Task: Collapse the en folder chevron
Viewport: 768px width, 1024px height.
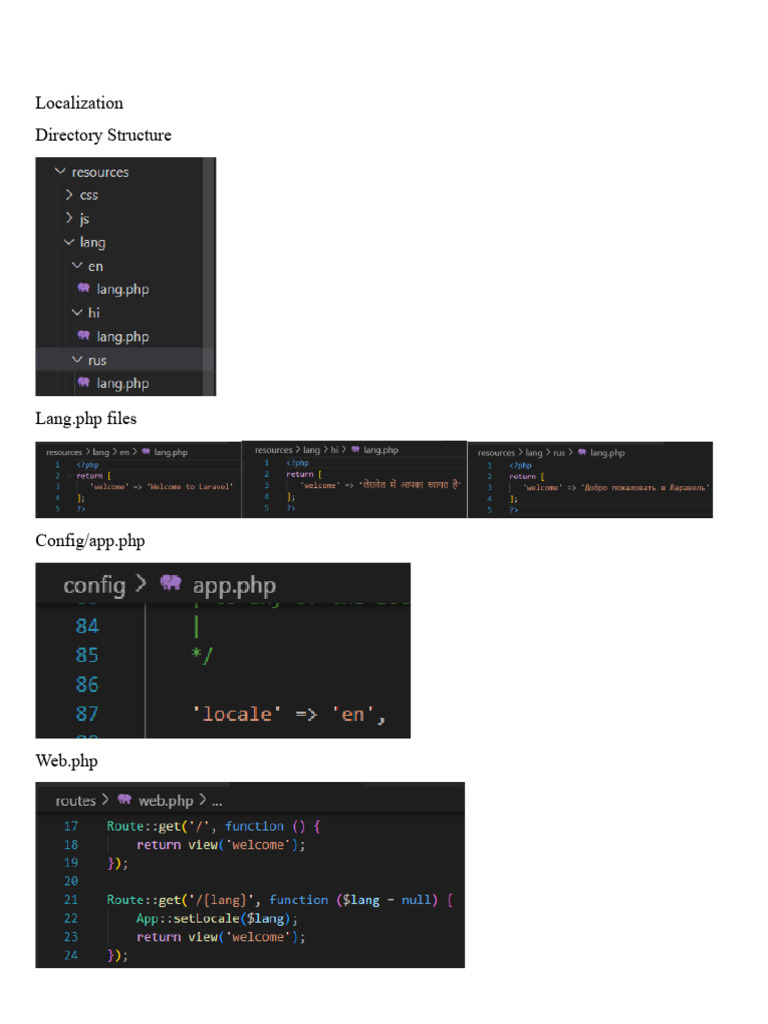Action: (x=77, y=265)
